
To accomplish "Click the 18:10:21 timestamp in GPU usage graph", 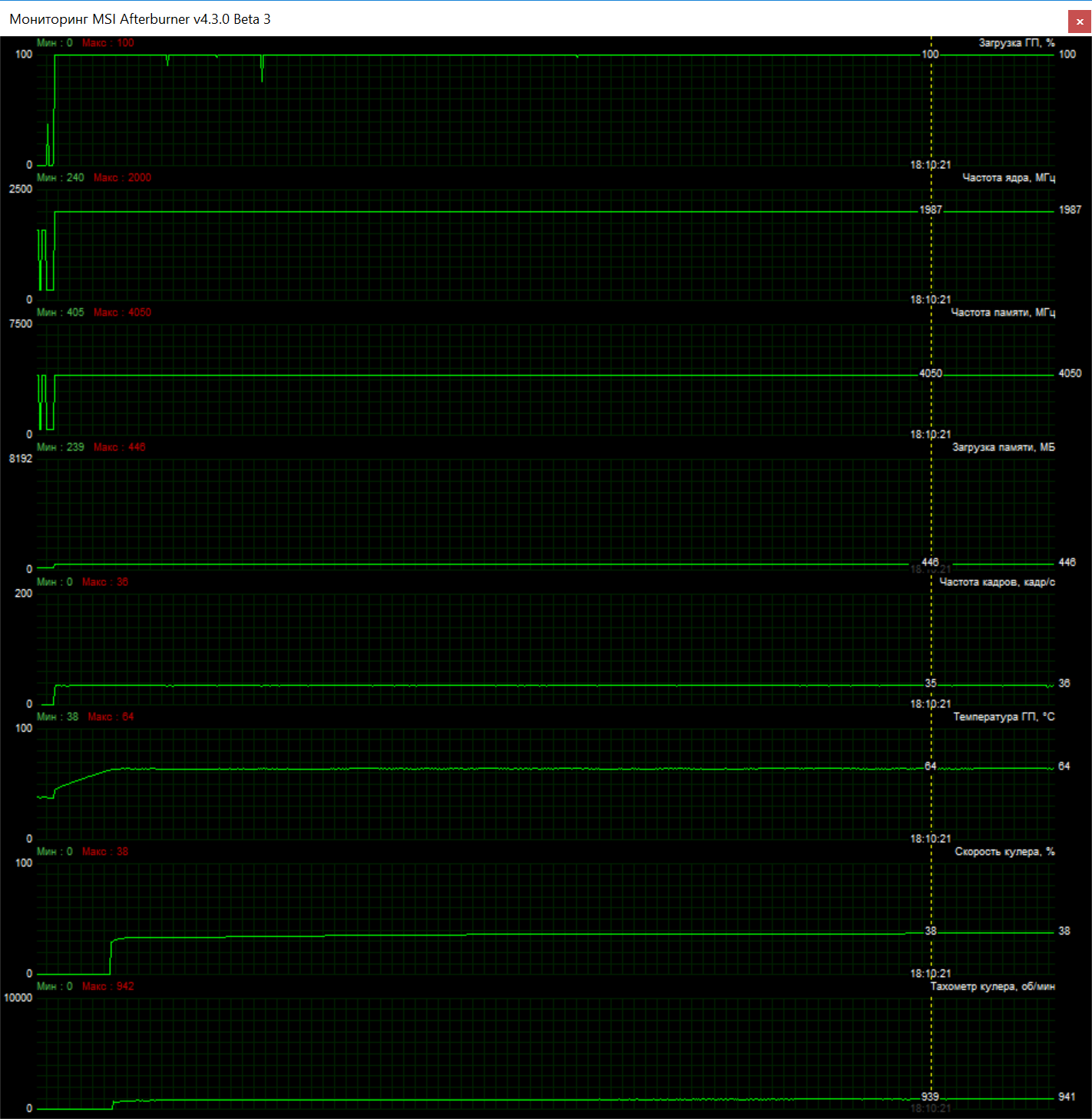I will pyautogui.click(x=930, y=165).
